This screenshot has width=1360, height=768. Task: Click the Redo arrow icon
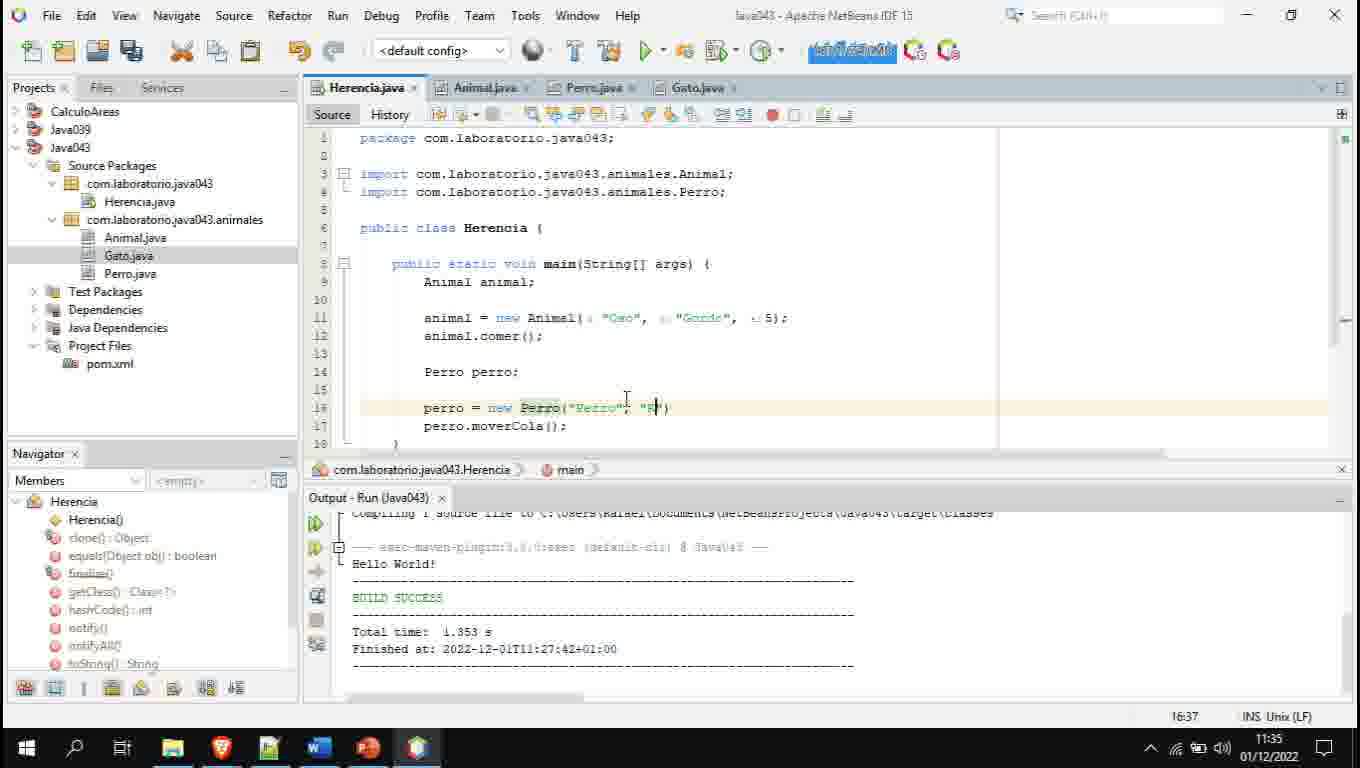[333, 51]
